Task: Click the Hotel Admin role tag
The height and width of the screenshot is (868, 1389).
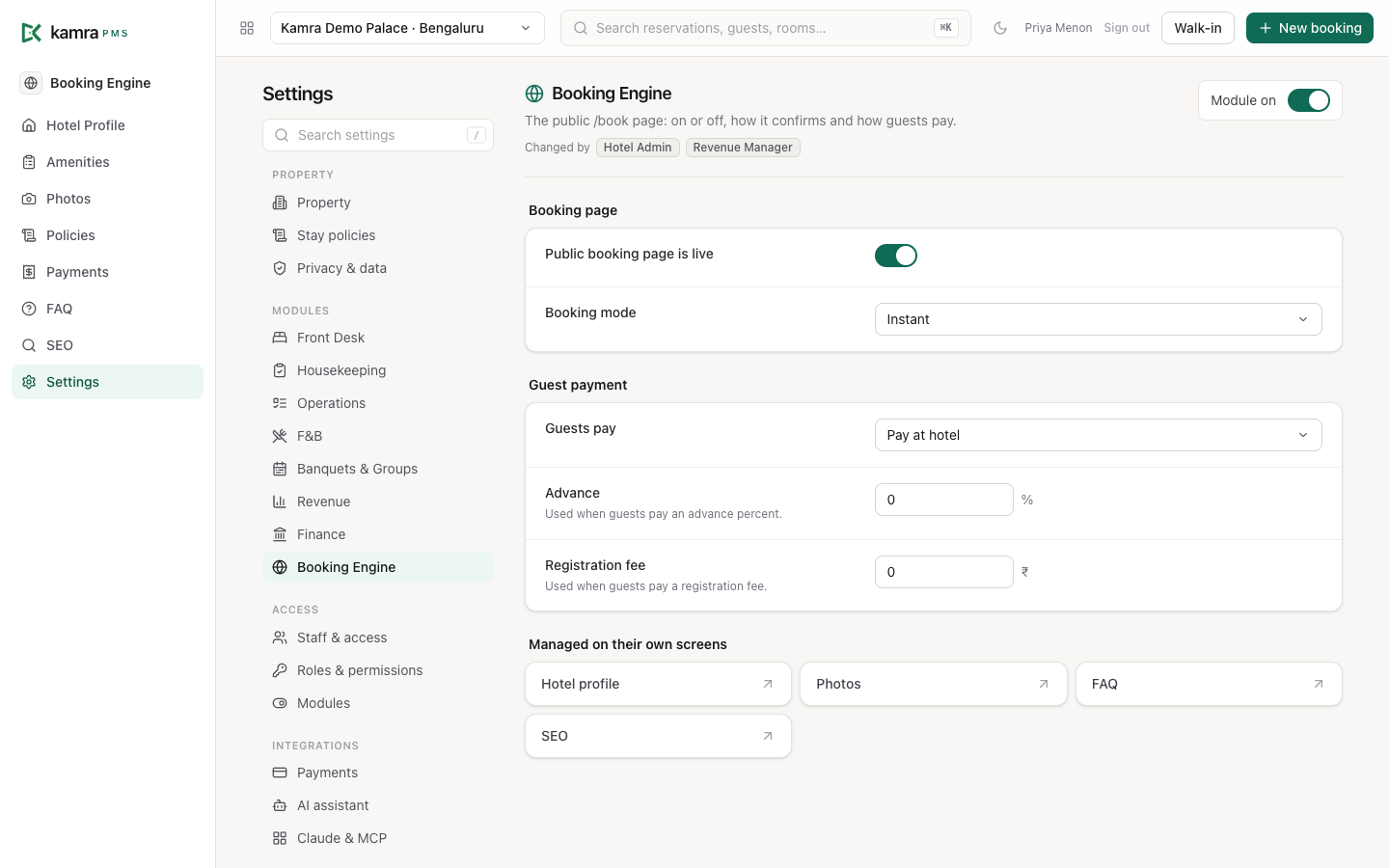Action: coord(638,148)
